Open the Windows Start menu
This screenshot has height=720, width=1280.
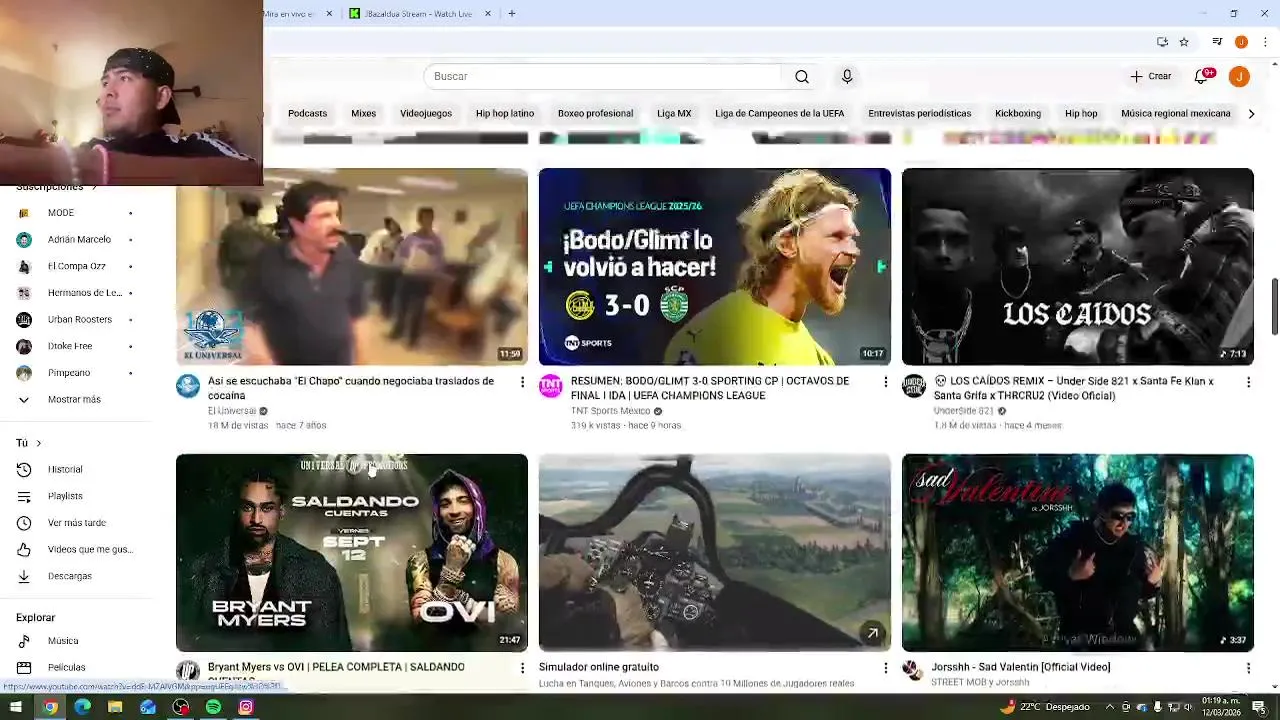(16, 707)
